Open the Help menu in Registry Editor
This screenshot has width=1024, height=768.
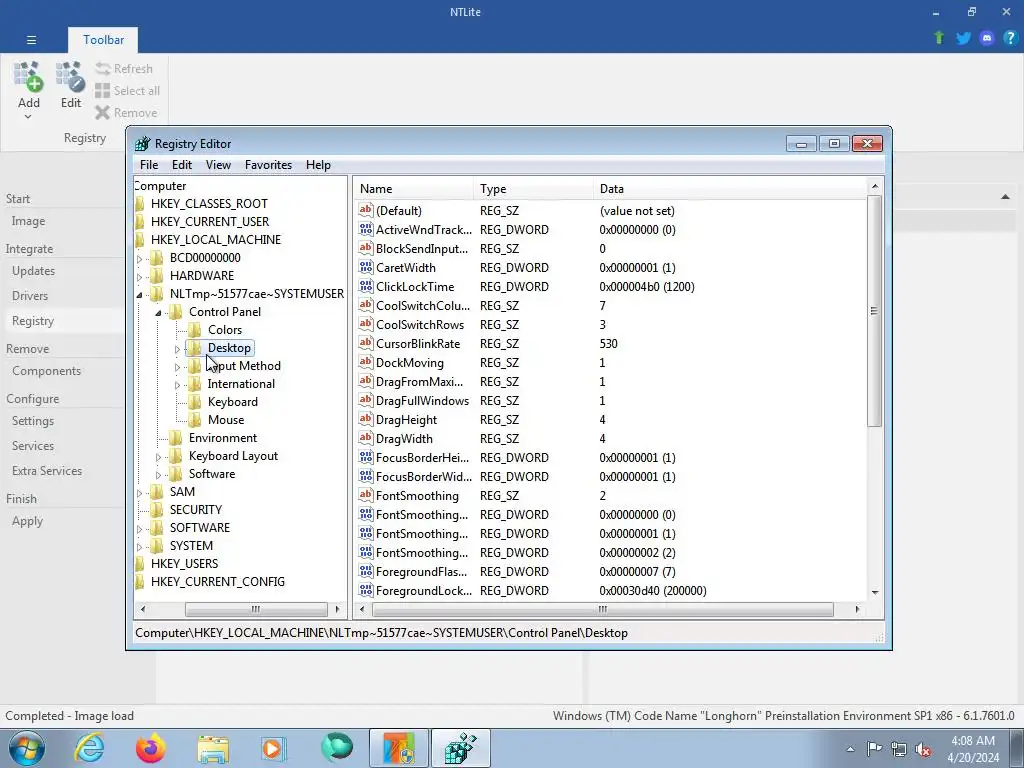point(318,165)
